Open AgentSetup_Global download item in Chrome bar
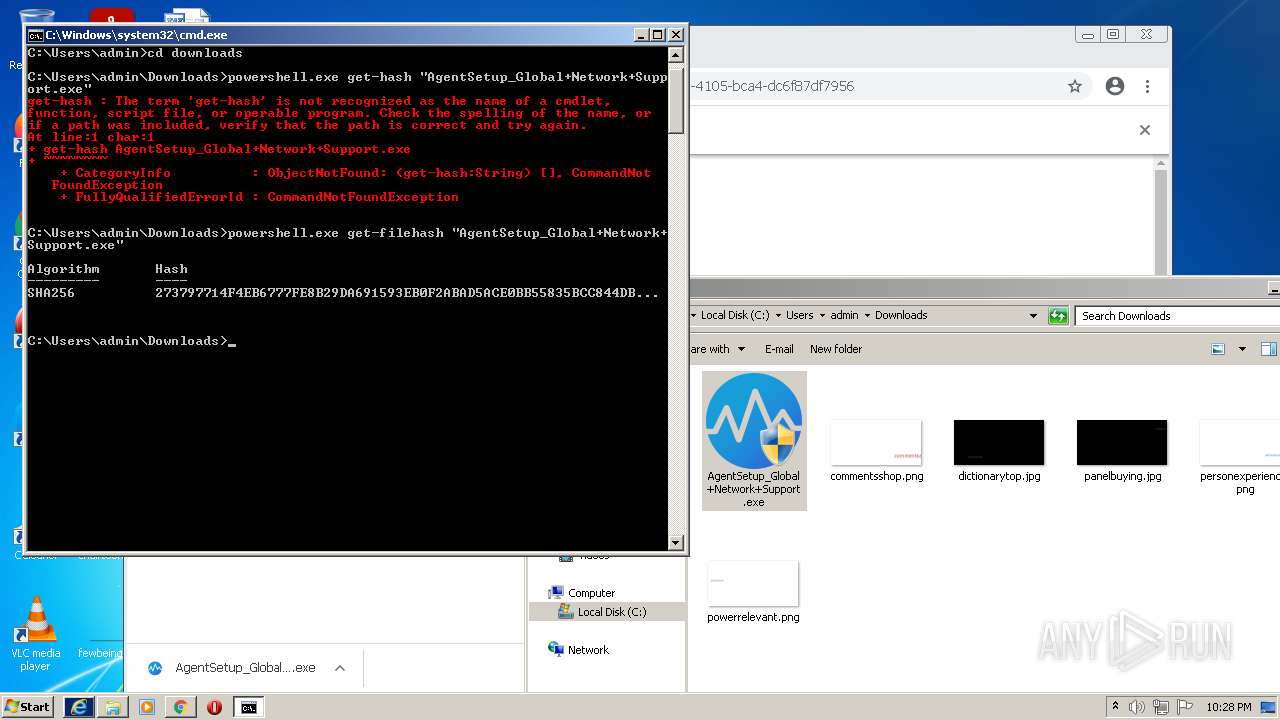 (x=232, y=668)
